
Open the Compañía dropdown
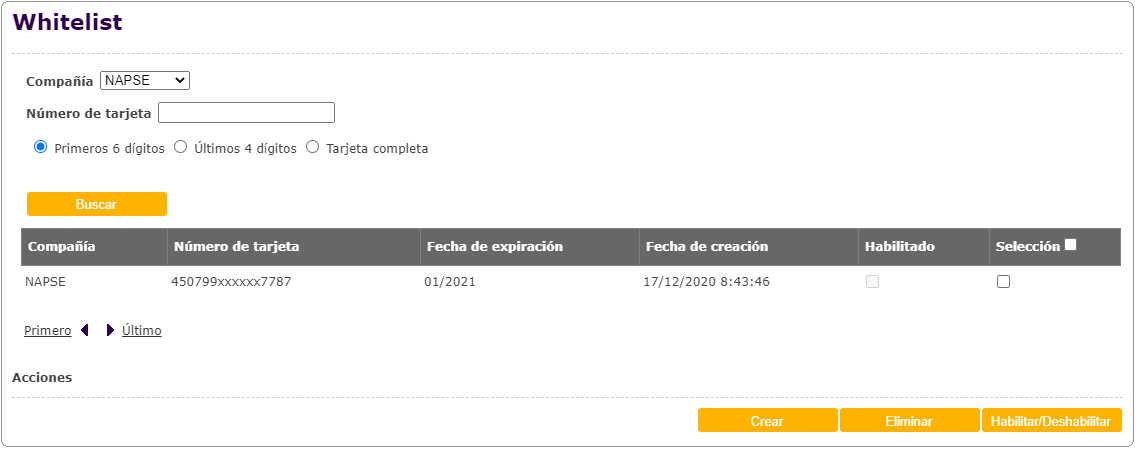(145, 81)
